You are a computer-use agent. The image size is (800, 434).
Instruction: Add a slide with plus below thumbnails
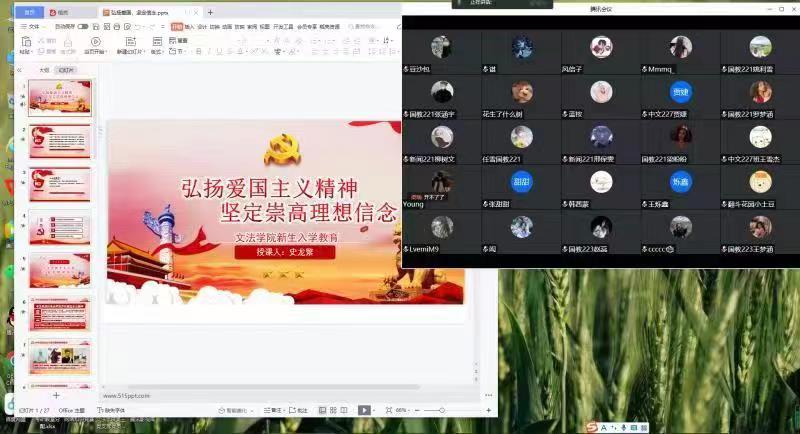(56, 396)
